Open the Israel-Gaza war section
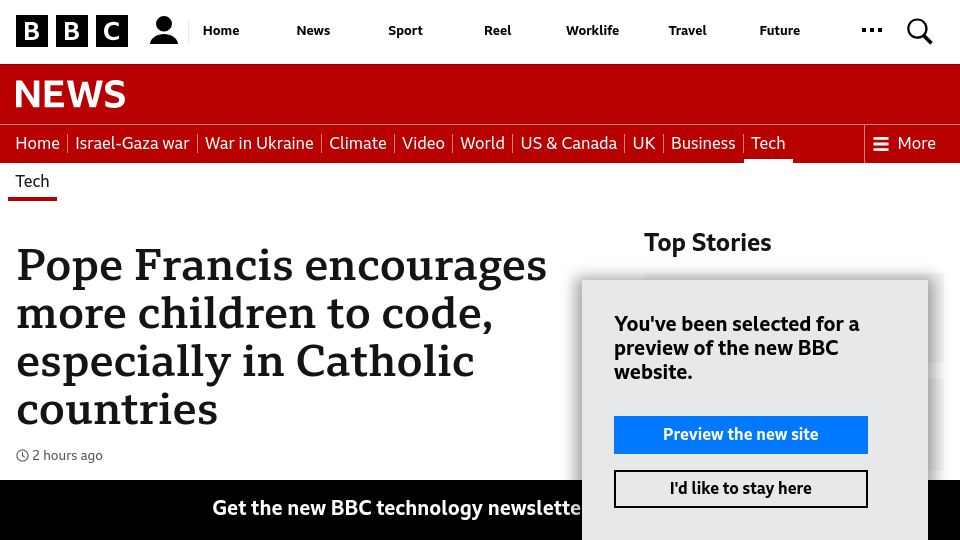The width and height of the screenshot is (960, 540). pyautogui.click(x=132, y=143)
